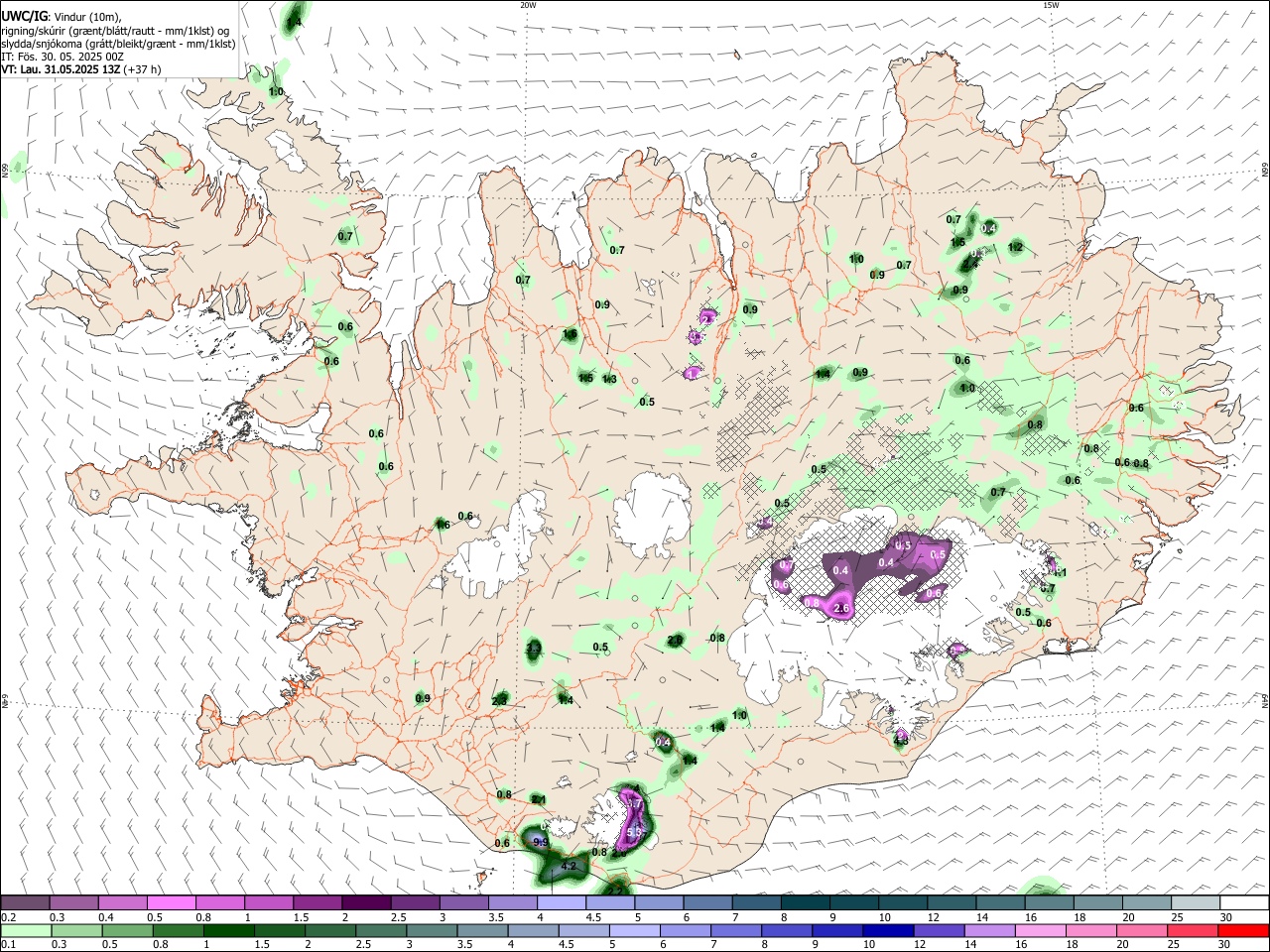The width and height of the screenshot is (1270, 952).
Task: Click the 20W longitude label on the top edge
Action: pos(529,5)
